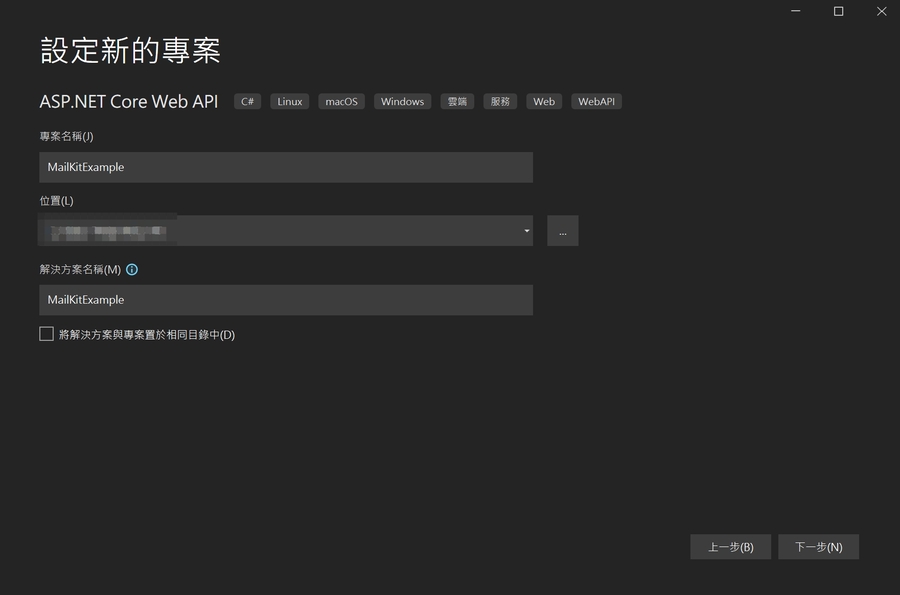
Task: Maximize the Visual Studio dialog window
Action: point(838,11)
